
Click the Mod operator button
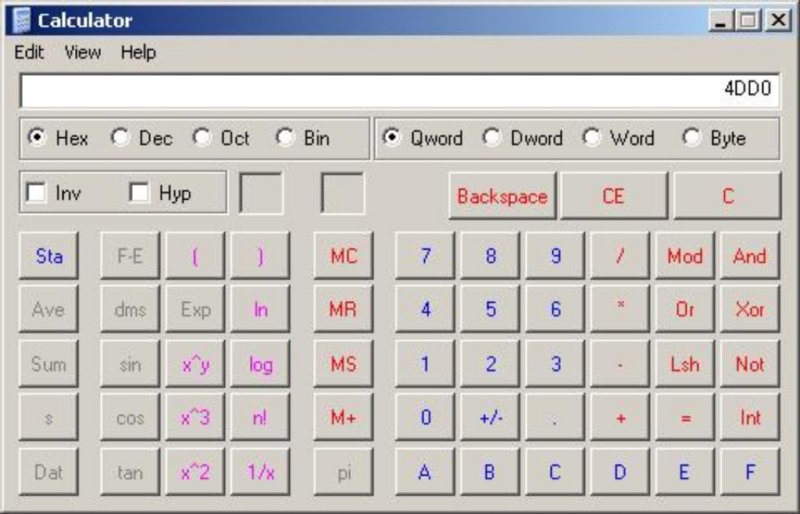(685, 256)
